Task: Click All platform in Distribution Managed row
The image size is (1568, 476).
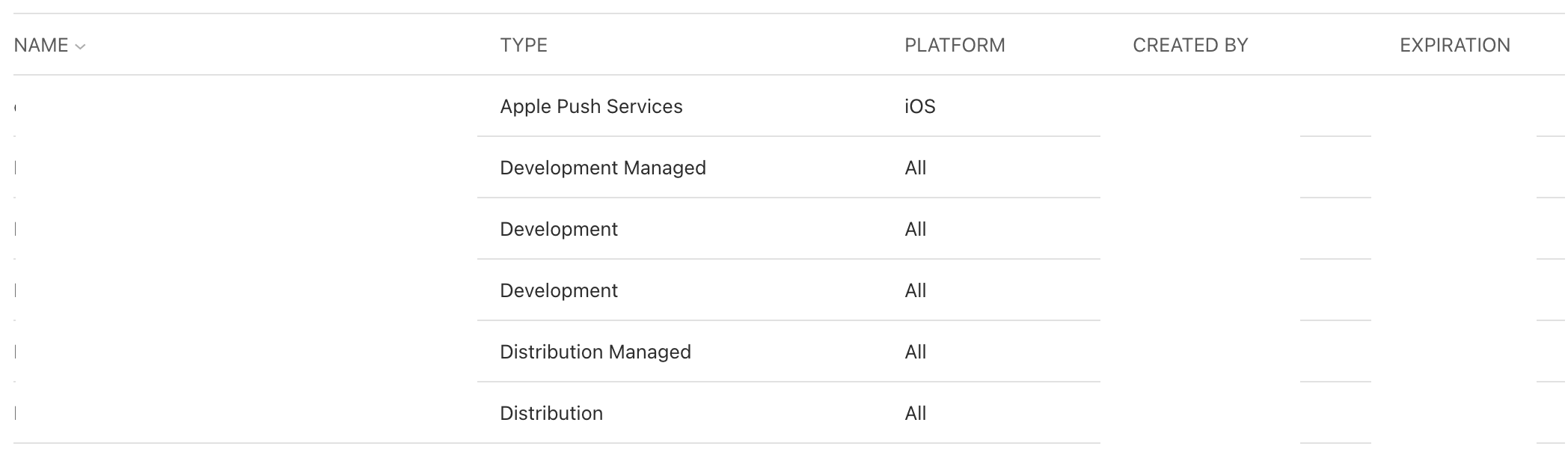Action: pyautogui.click(x=916, y=352)
